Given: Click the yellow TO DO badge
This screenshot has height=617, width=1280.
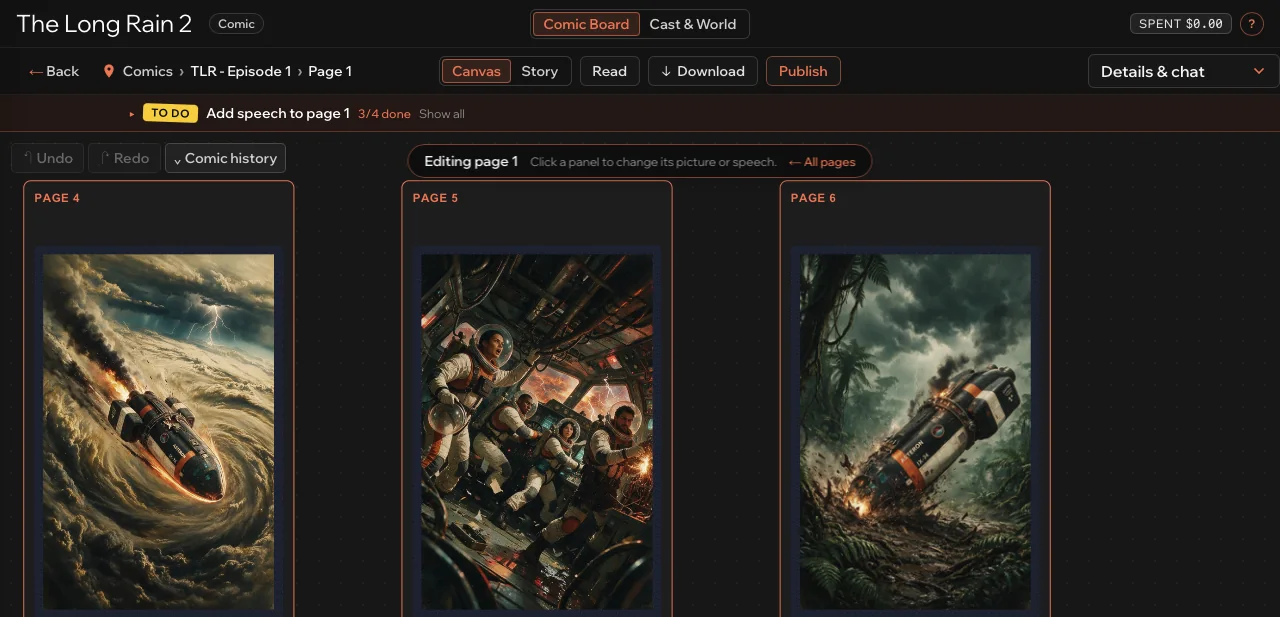Looking at the screenshot, I should pos(170,114).
